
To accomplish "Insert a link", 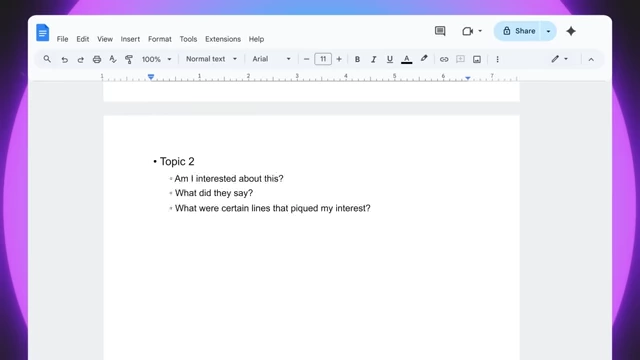I will tap(444, 60).
